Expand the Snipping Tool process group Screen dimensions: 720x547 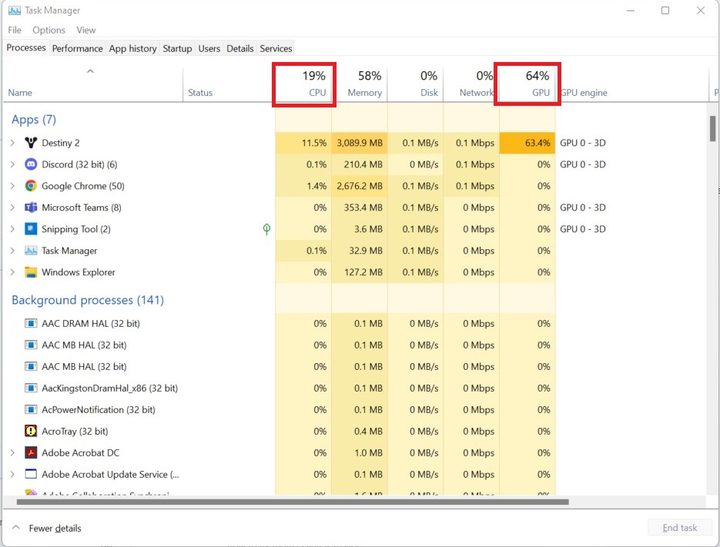12,229
